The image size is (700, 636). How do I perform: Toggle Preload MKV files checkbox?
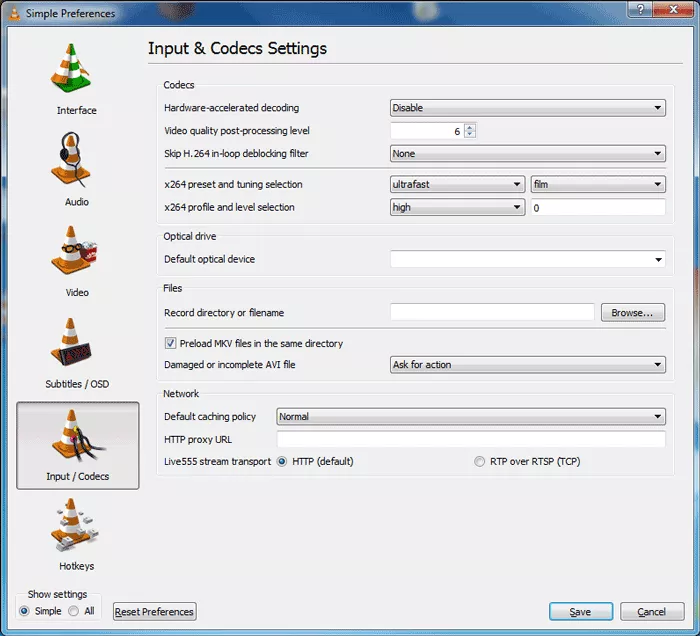(170, 343)
